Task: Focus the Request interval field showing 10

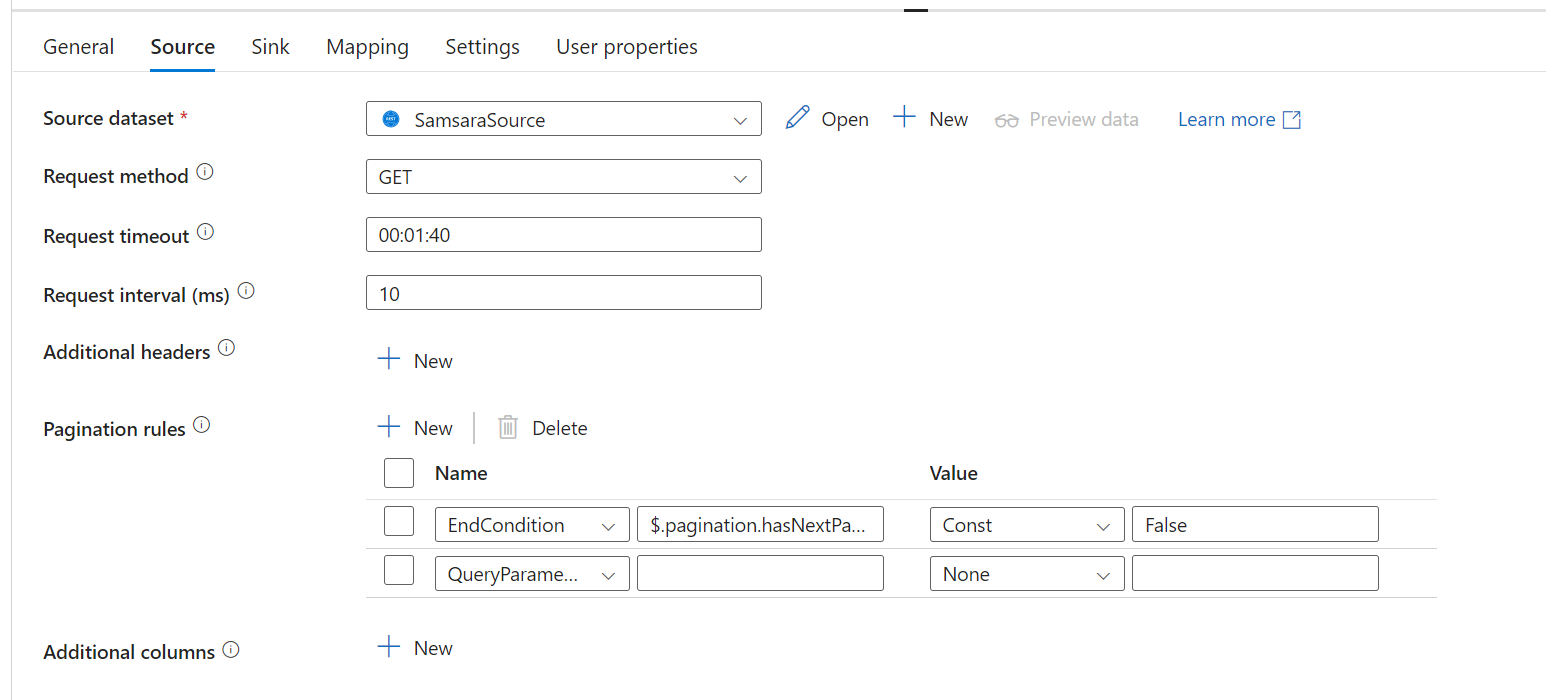Action: click(564, 293)
